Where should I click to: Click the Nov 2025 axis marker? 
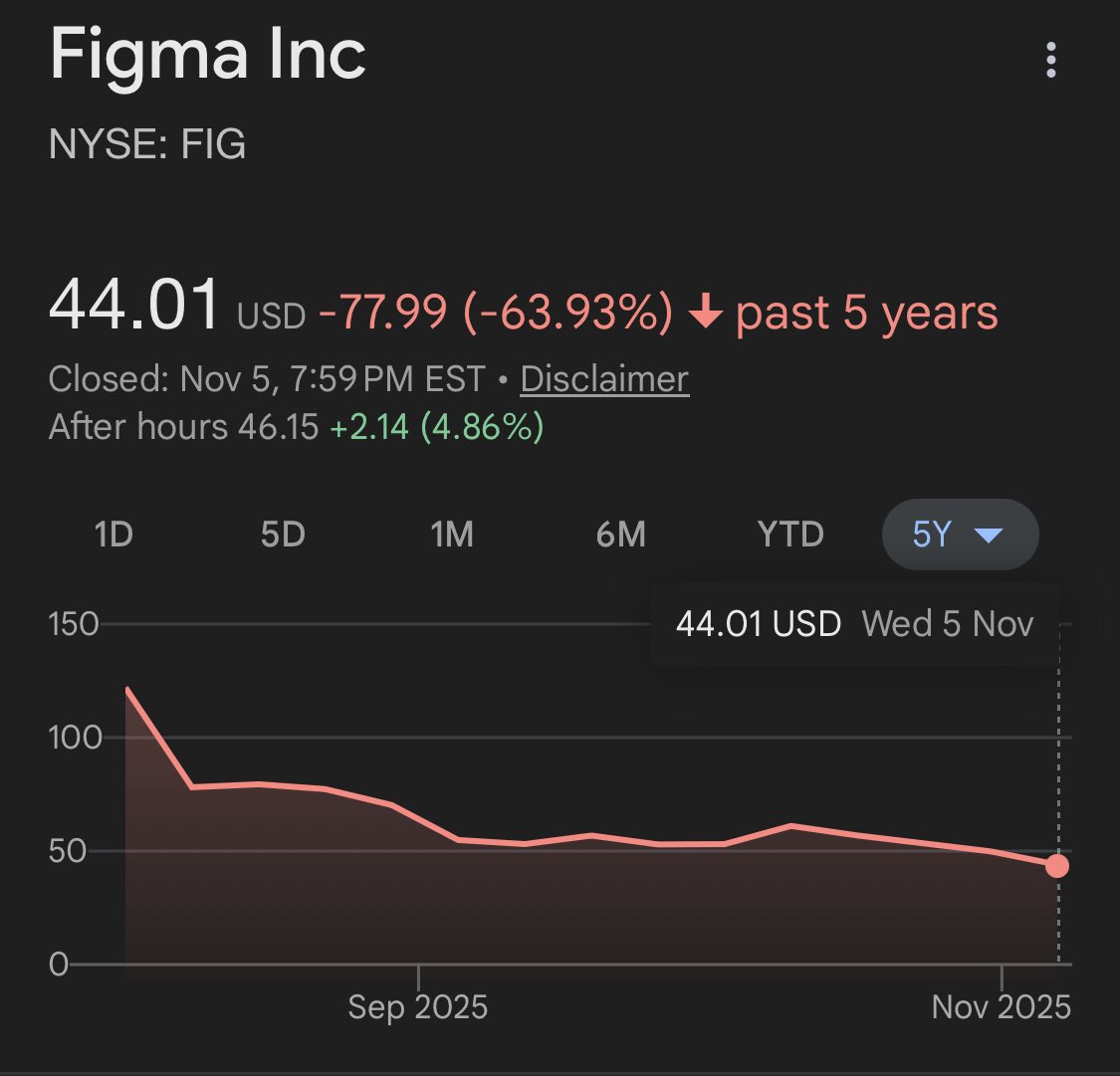click(1001, 1006)
